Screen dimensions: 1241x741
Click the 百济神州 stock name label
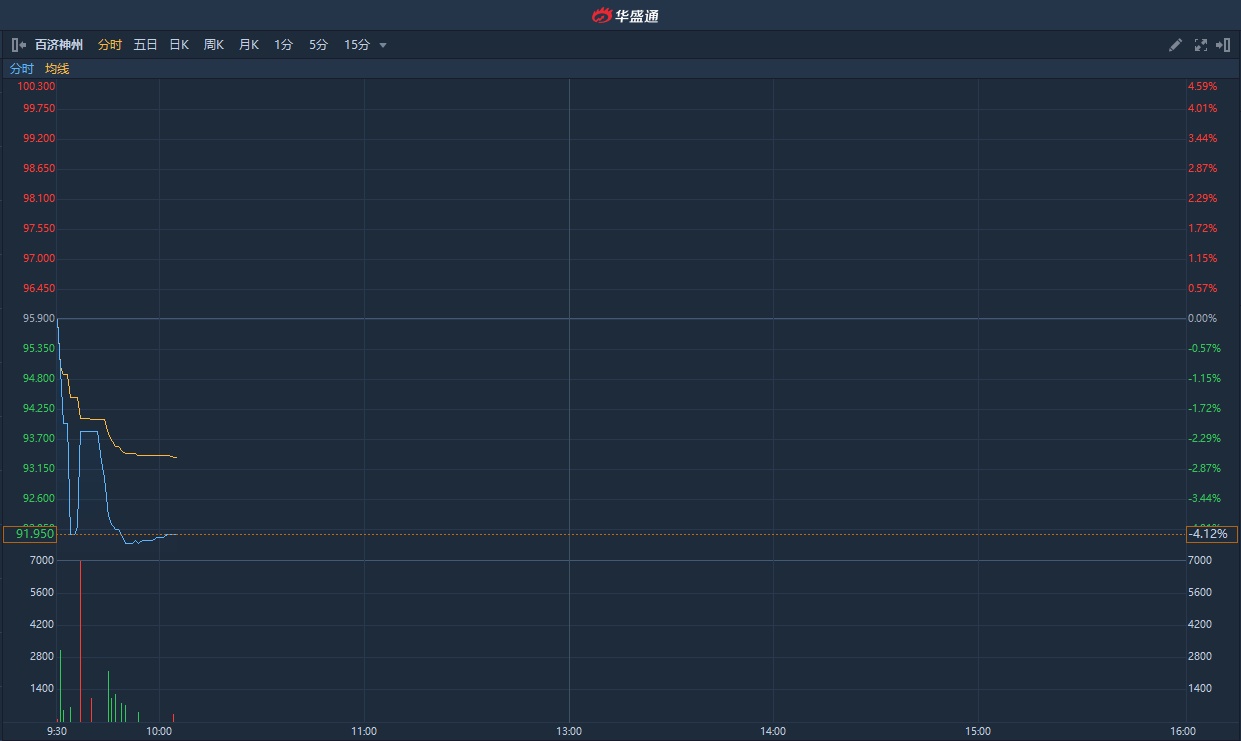coord(59,45)
